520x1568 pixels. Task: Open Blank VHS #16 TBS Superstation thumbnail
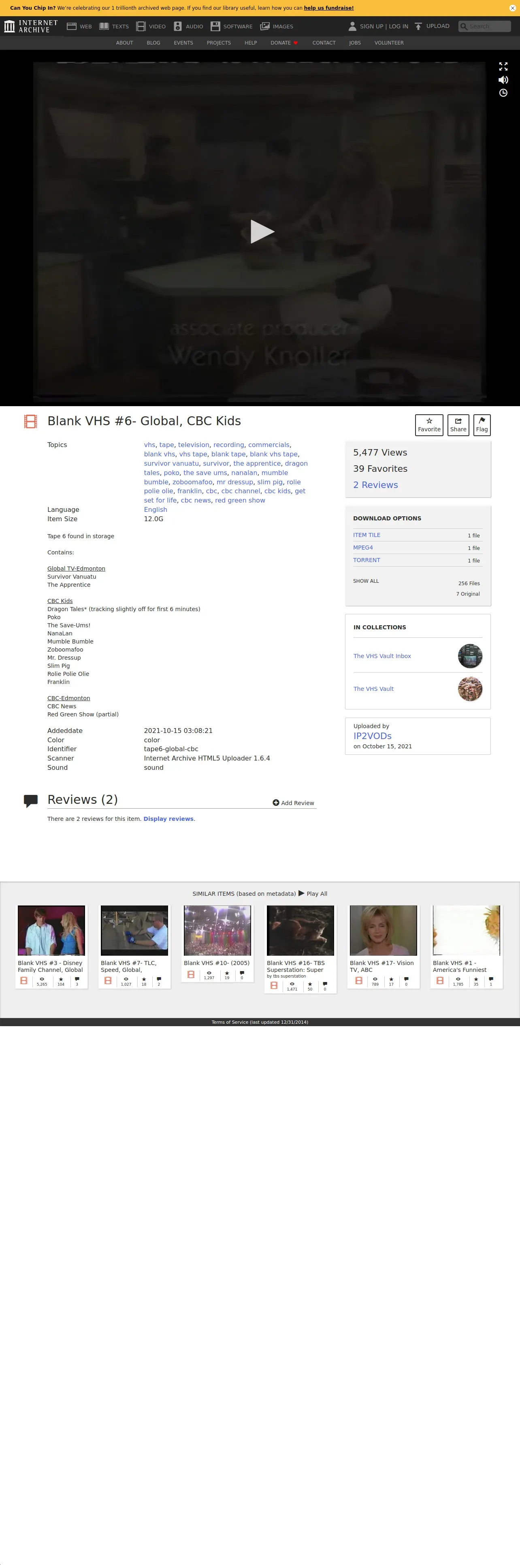[300, 930]
